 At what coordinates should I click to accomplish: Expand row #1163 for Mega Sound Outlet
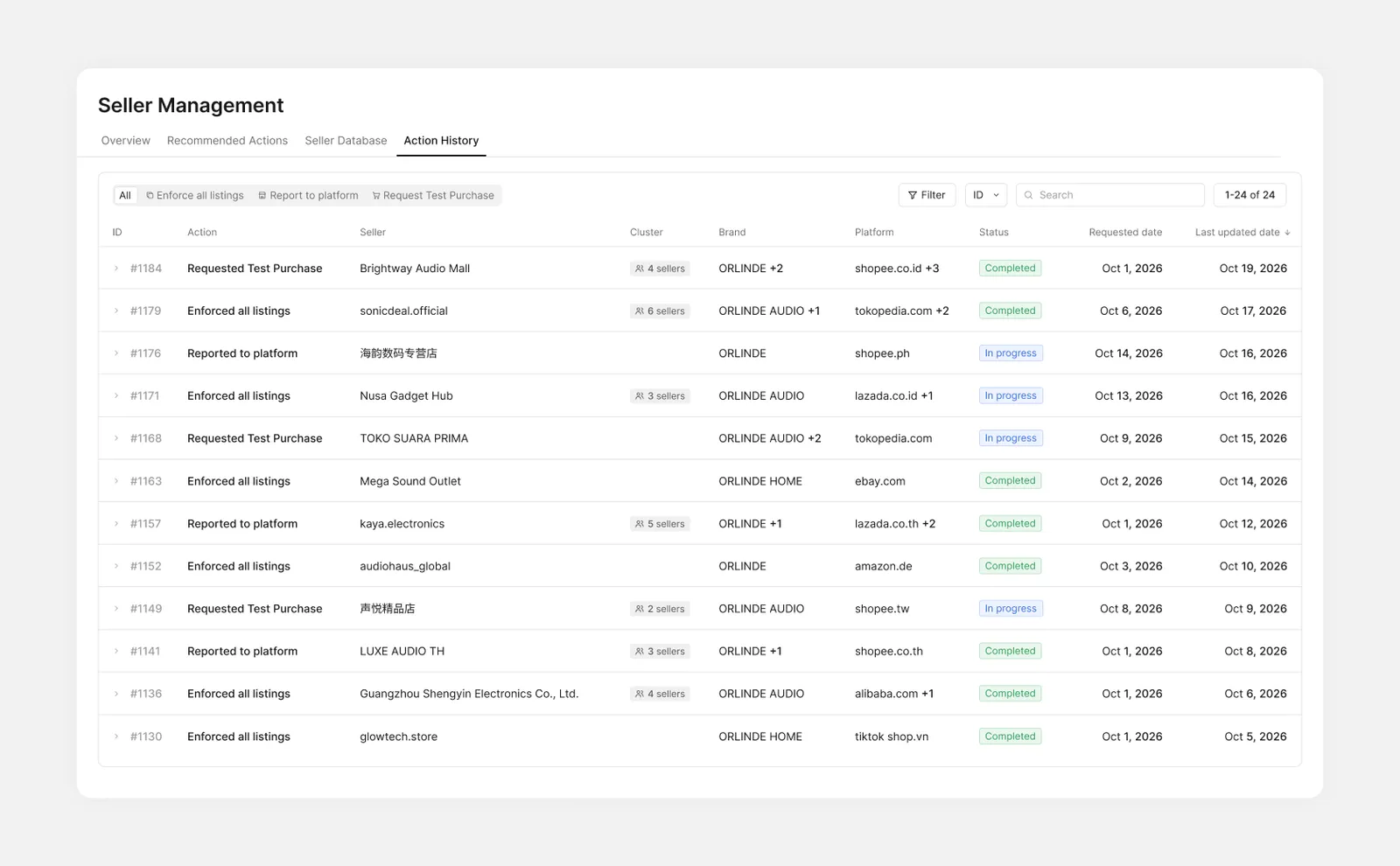pyautogui.click(x=116, y=481)
